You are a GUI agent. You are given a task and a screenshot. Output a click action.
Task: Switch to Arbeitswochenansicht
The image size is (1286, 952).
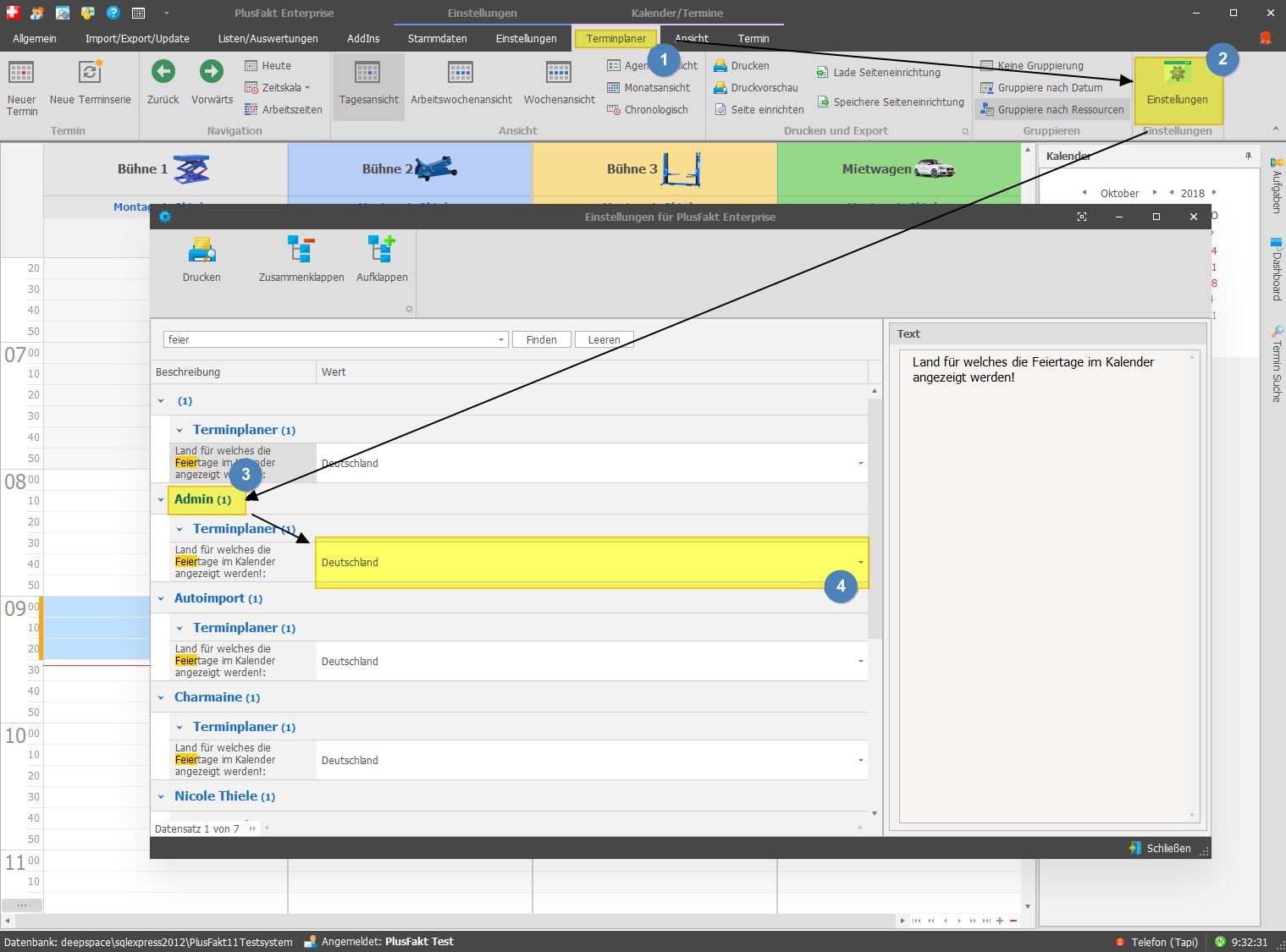[x=461, y=83]
